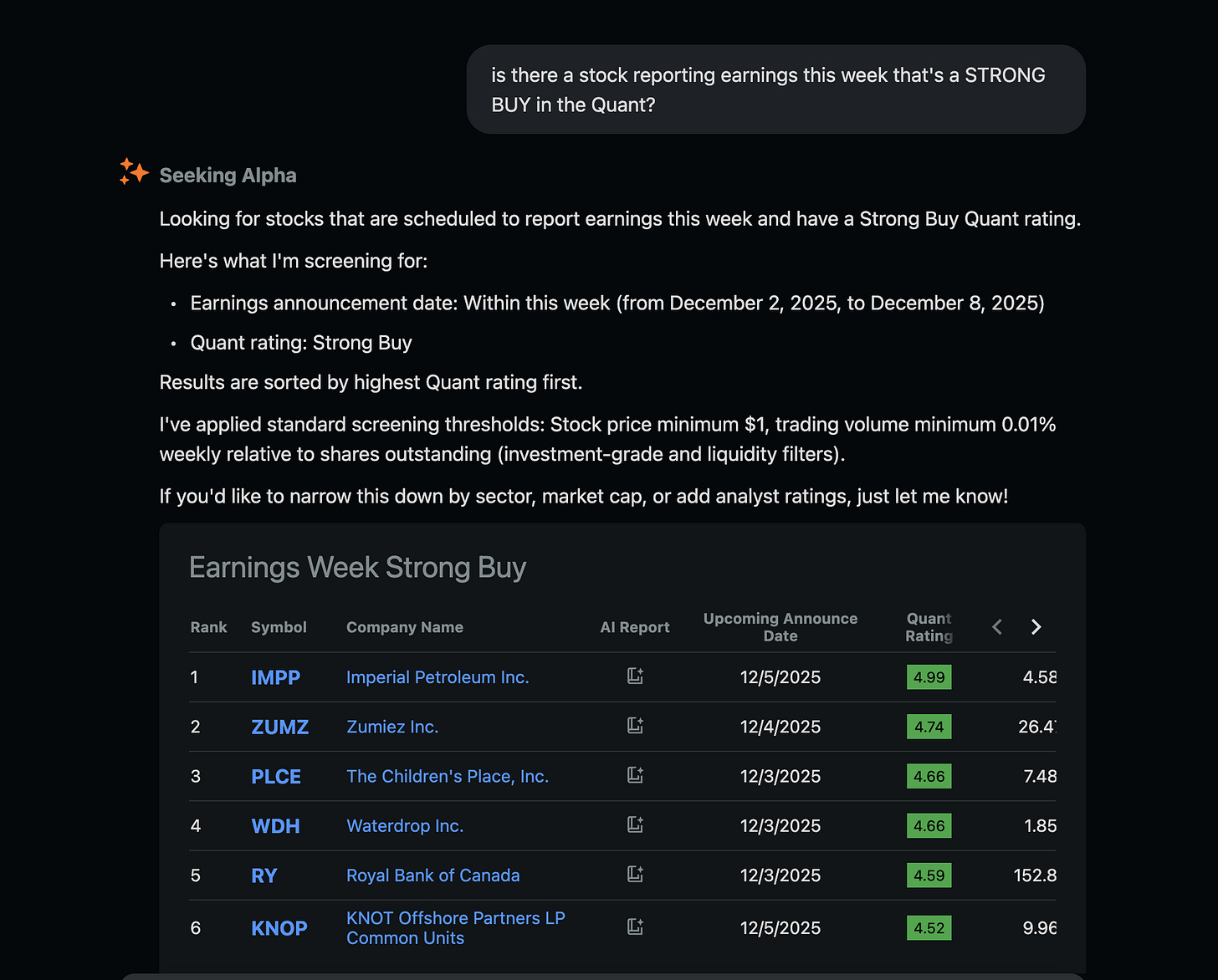The image size is (1218, 980).
Task: Click the AI Report column header
Action: pos(635,627)
